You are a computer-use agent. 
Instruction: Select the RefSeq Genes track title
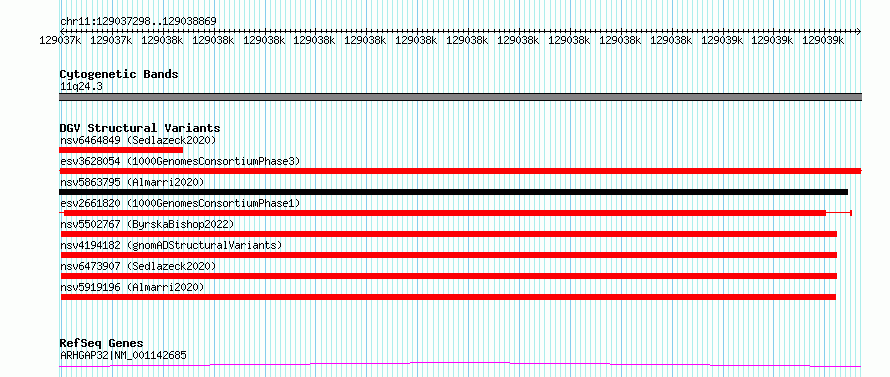[x=101, y=344]
